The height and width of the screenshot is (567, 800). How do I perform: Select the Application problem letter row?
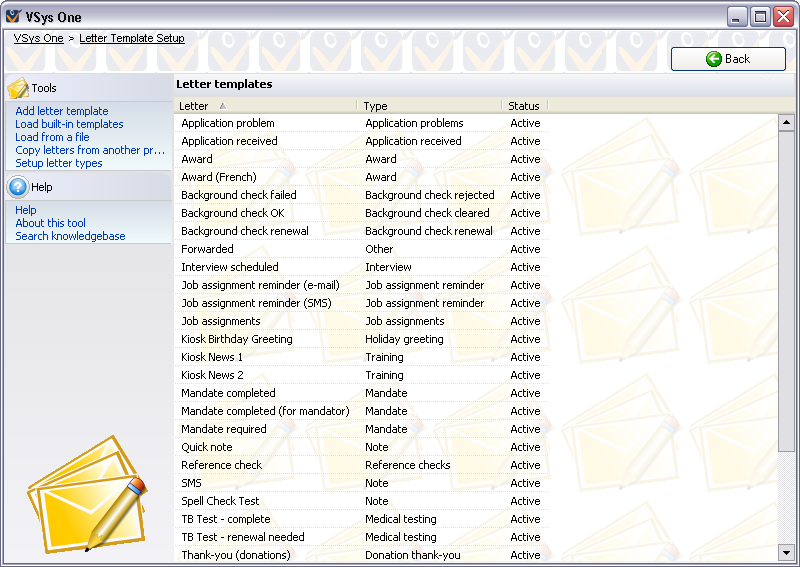pos(362,123)
